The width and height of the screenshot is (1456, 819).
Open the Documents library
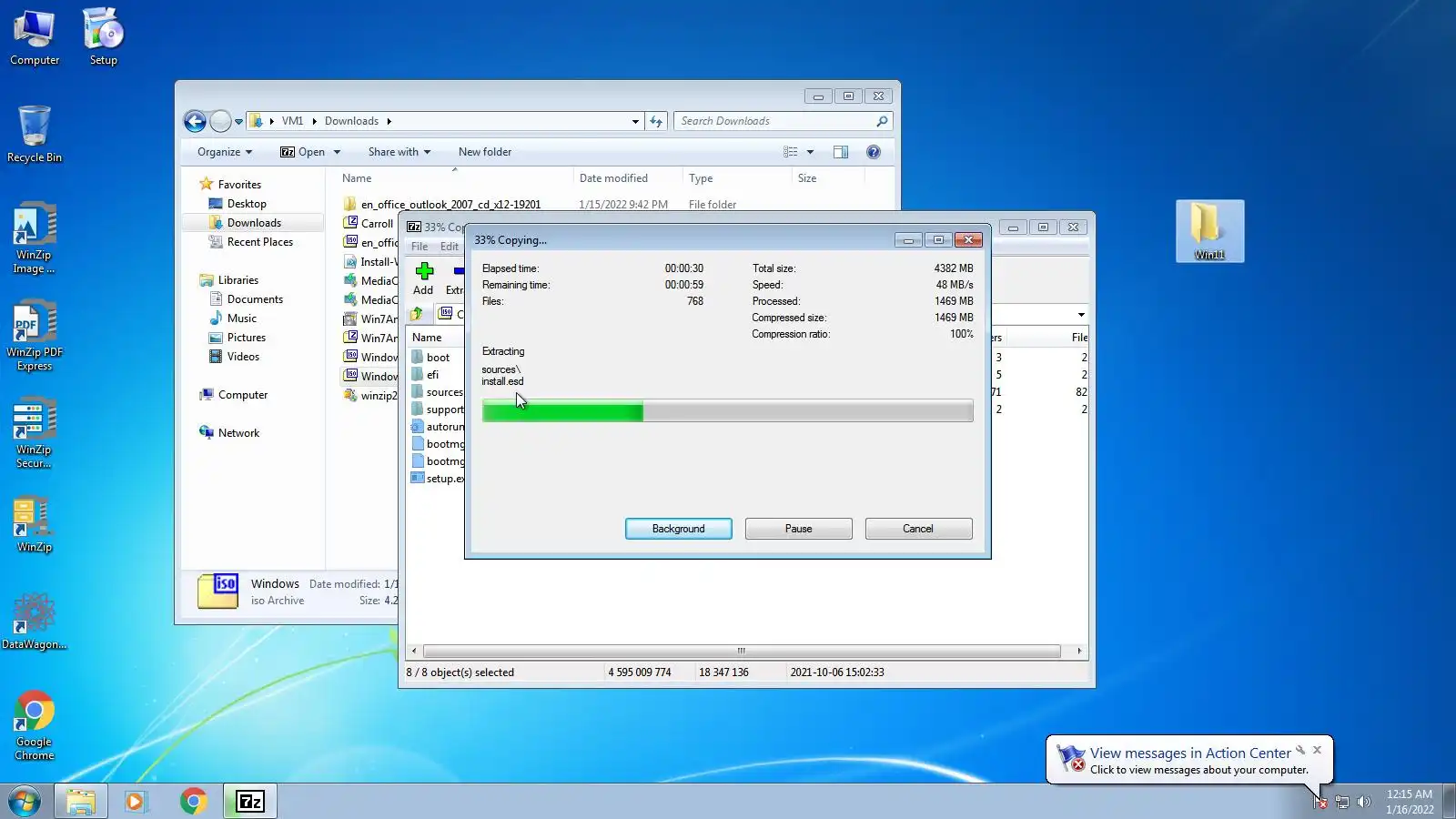pos(255,299)
